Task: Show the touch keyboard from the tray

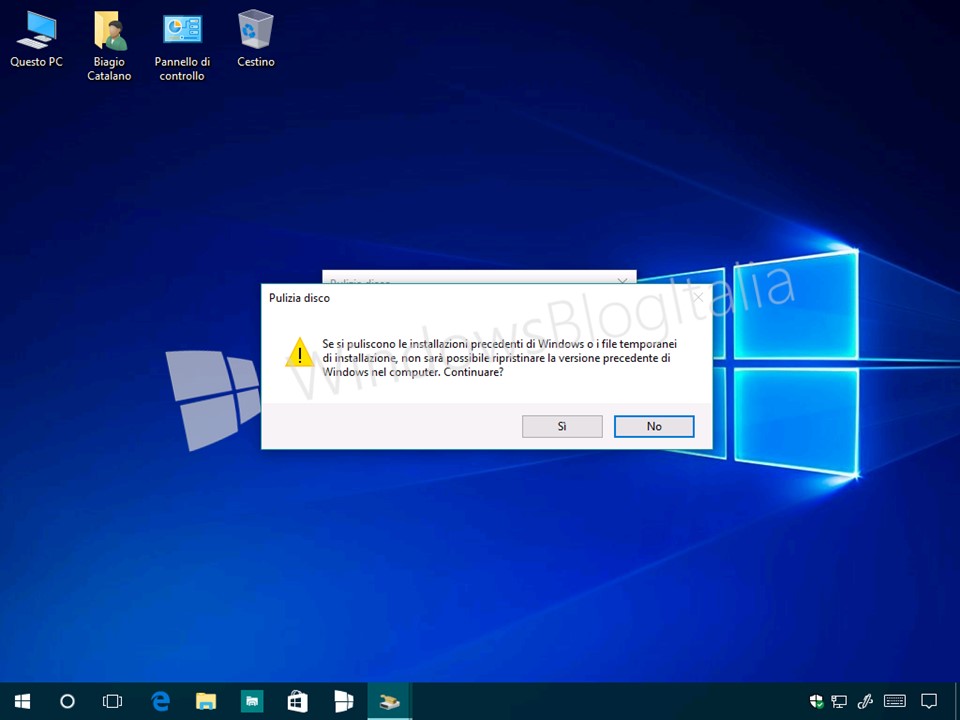Action: point(895,702)
